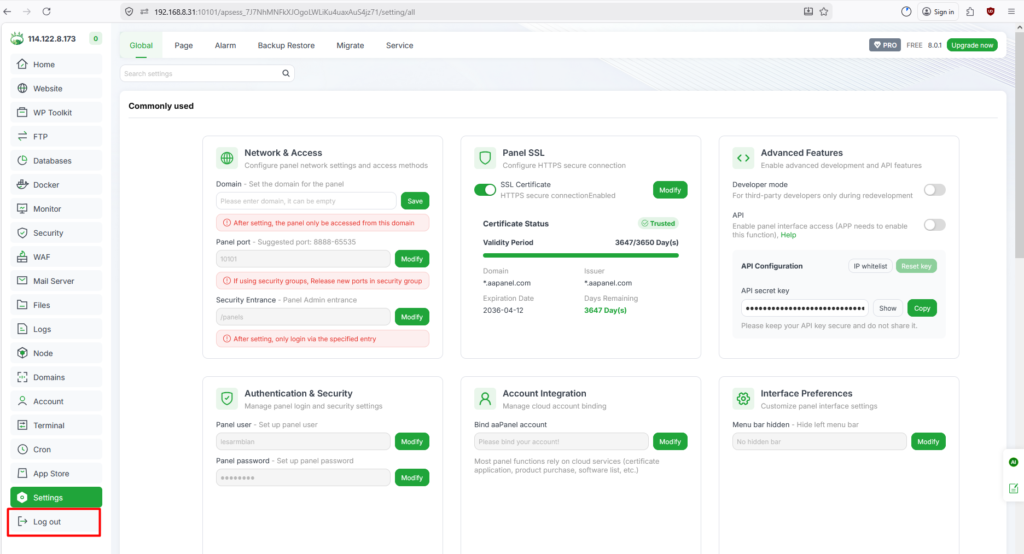Screen dimensions: 1024x554
Task: Click the App Store icon
Action: (x=22, y=473)
